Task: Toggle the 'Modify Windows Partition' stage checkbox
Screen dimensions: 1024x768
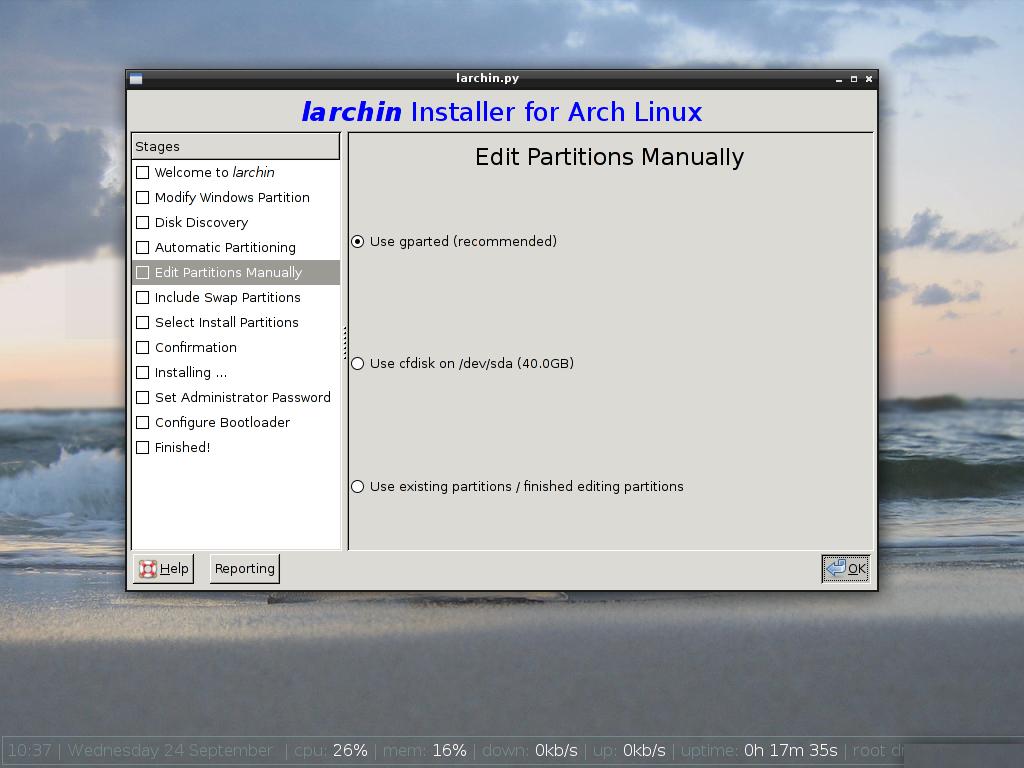Action: tap(142, 197)
